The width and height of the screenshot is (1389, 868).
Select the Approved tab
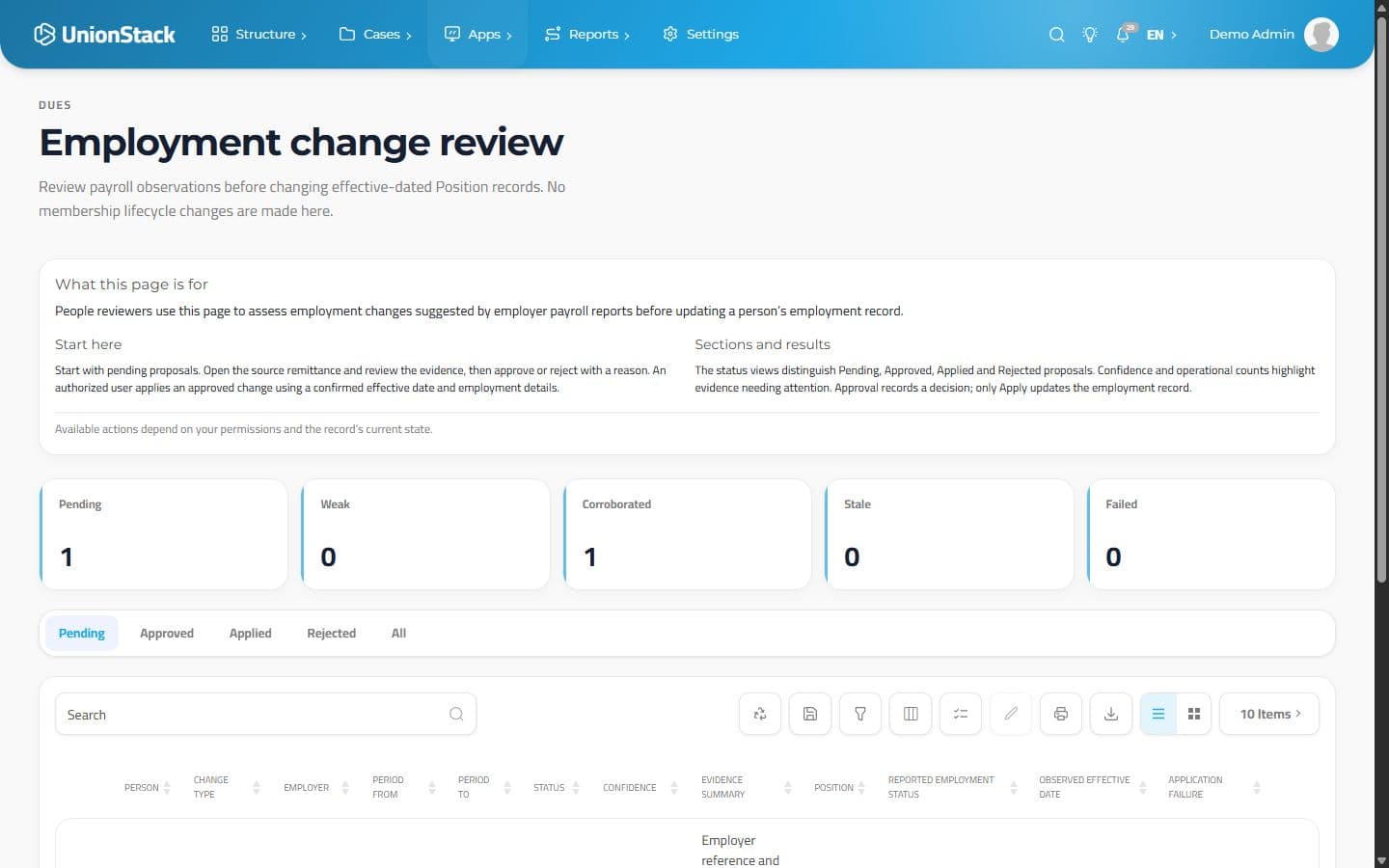coord(167,633)
